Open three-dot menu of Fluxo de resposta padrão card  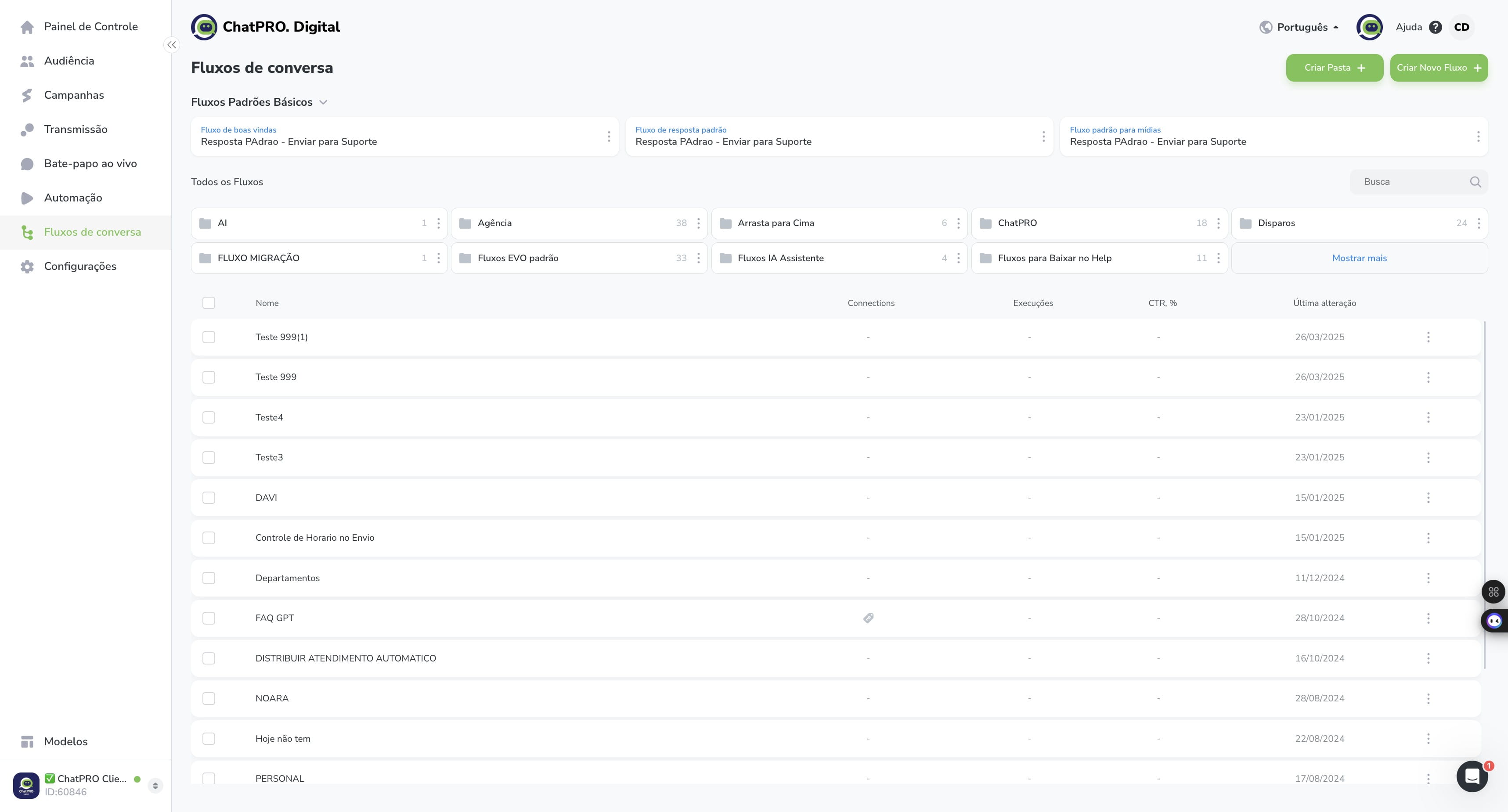pyautogui.click(x=1043, y=137)
